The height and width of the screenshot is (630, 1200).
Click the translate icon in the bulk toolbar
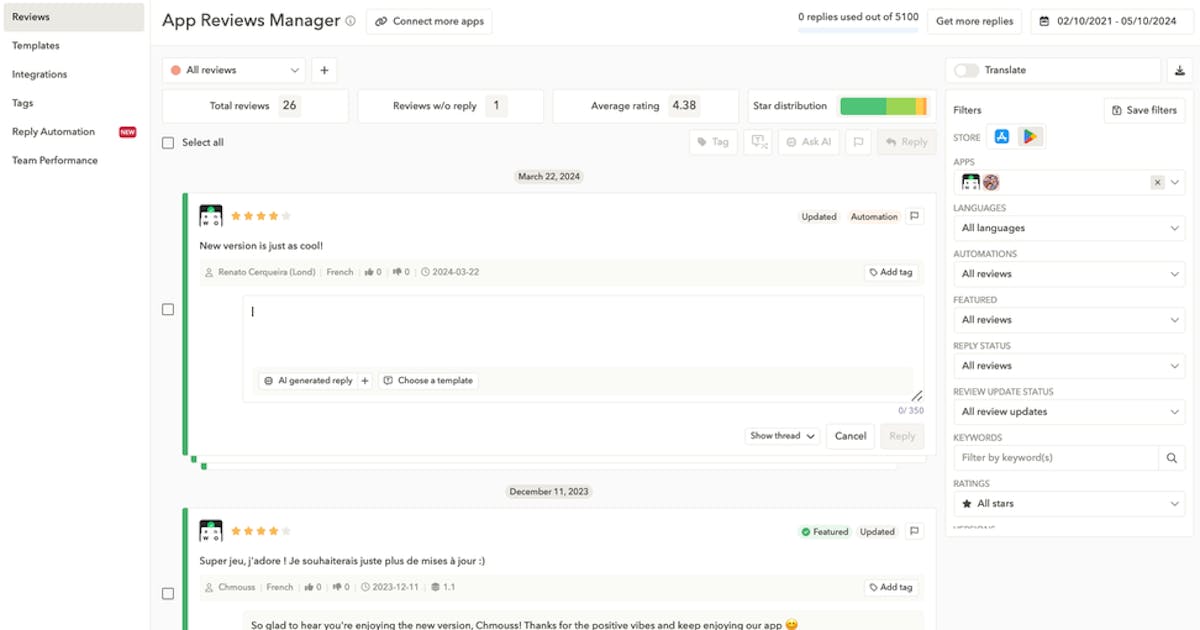click(757, 142)
